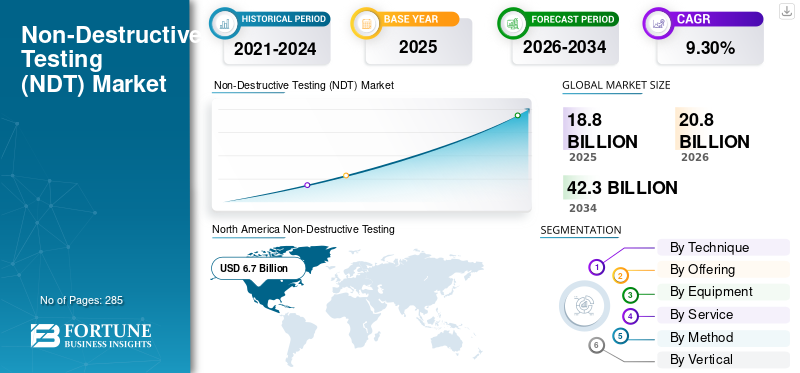The height and width of the screenshot is (373, 800).
Task: Click the Forecast Period green chart icon
Action: 513,23
